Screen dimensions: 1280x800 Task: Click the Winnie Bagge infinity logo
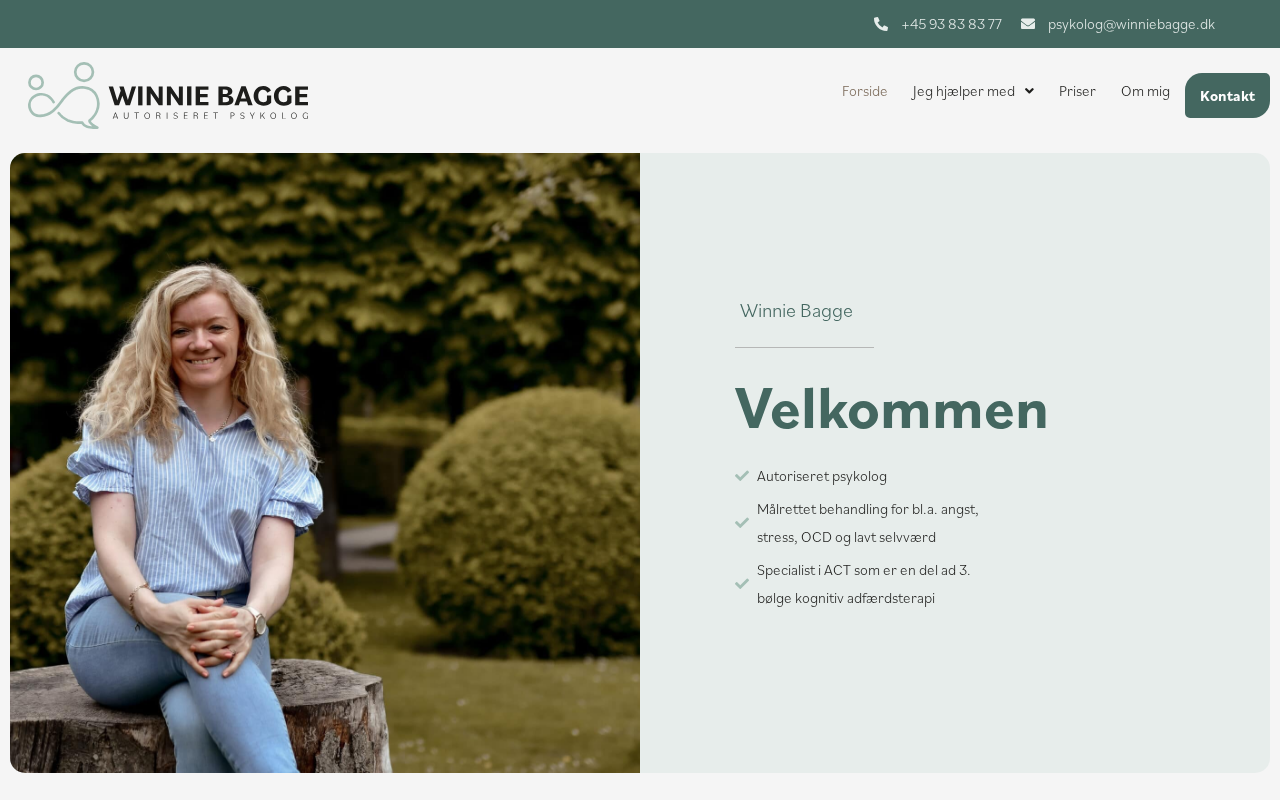(64, 95)
